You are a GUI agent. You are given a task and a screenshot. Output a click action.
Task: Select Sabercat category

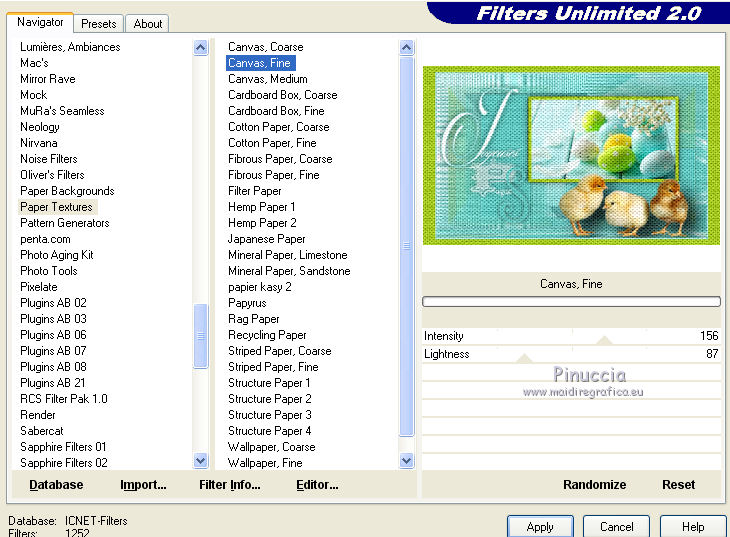tap(41, 431)
